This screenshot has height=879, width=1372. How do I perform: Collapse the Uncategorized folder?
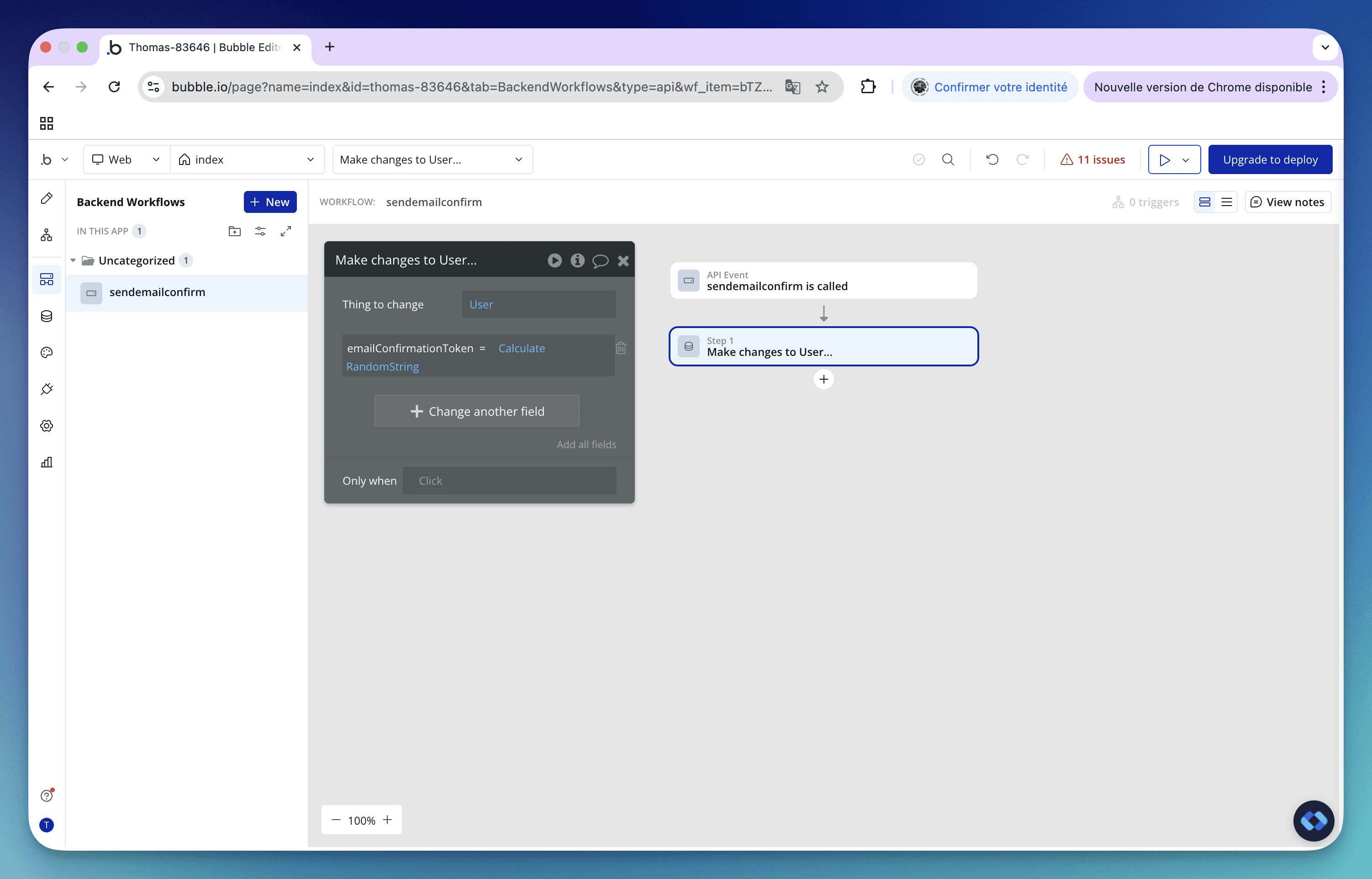coord(73,260)
